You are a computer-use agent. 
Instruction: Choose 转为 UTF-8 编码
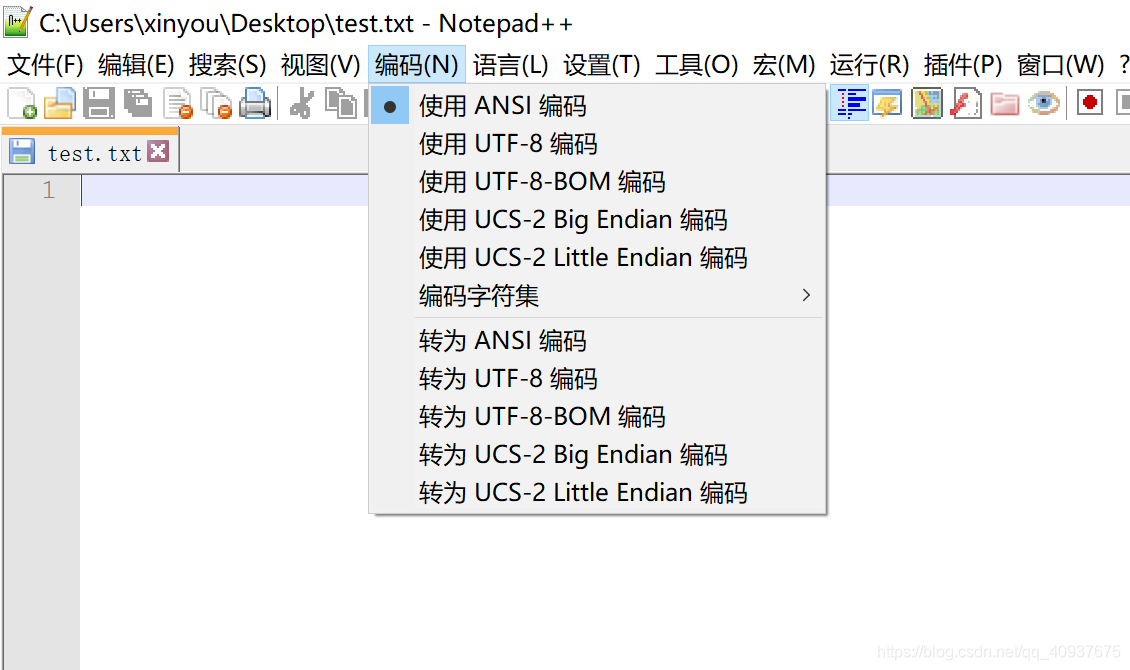pyautogui.click(x=597, y=379)
